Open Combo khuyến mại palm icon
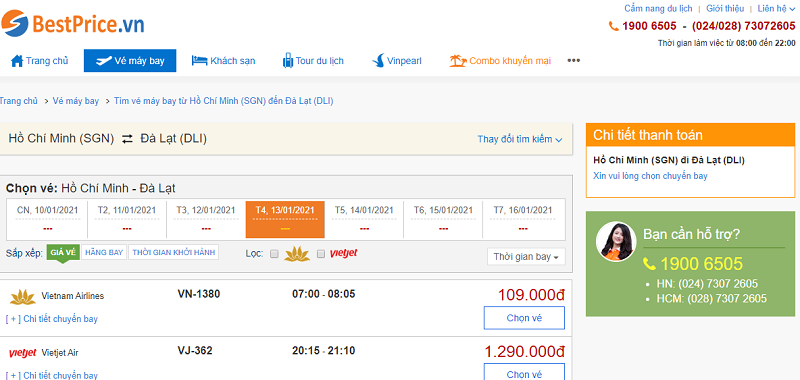800x380 pixels. [x=458, y=61]
